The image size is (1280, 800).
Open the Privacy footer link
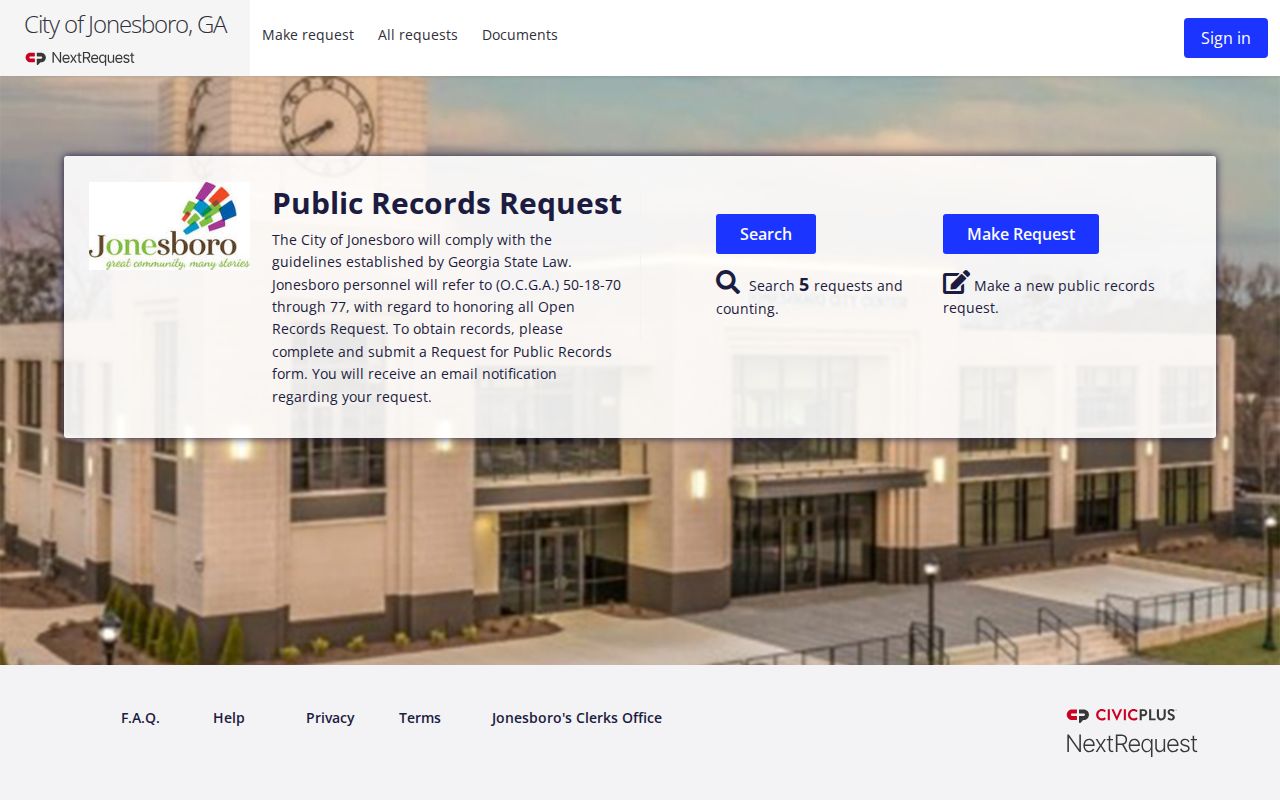(x=330, y=718)
